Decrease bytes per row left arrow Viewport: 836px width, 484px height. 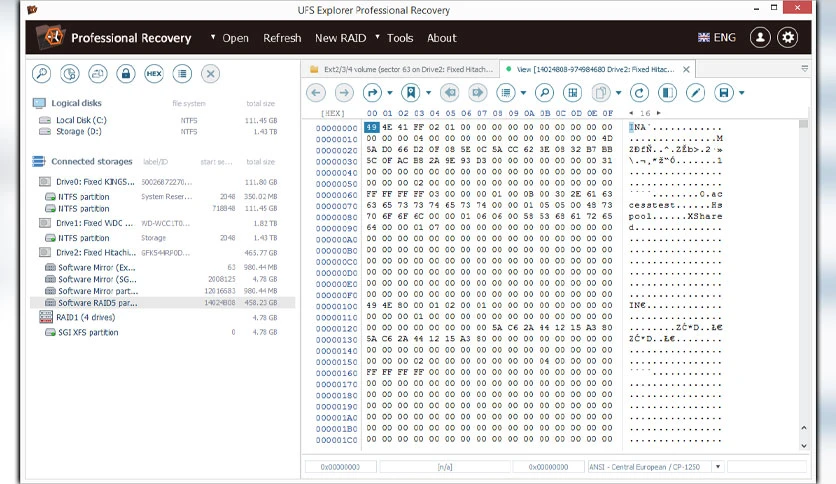(631, 113)
